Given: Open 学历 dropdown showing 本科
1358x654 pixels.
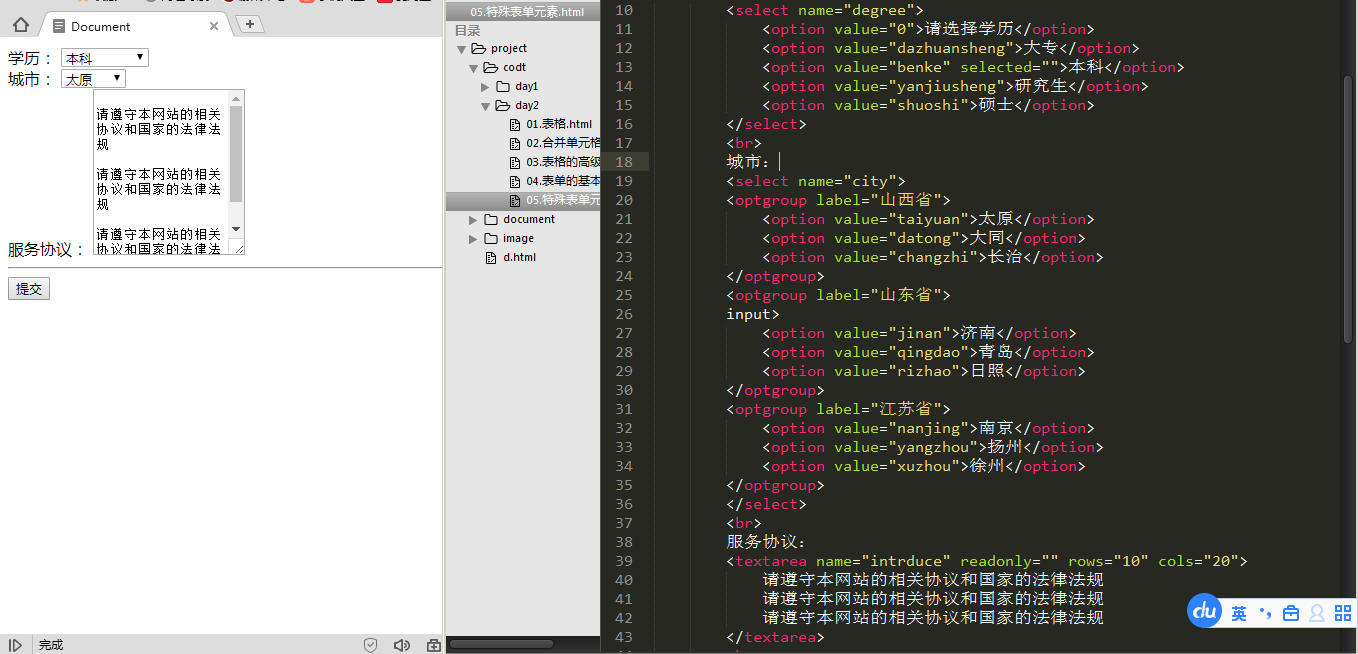Looking at the screenshot, I should [x=105, y=58].
